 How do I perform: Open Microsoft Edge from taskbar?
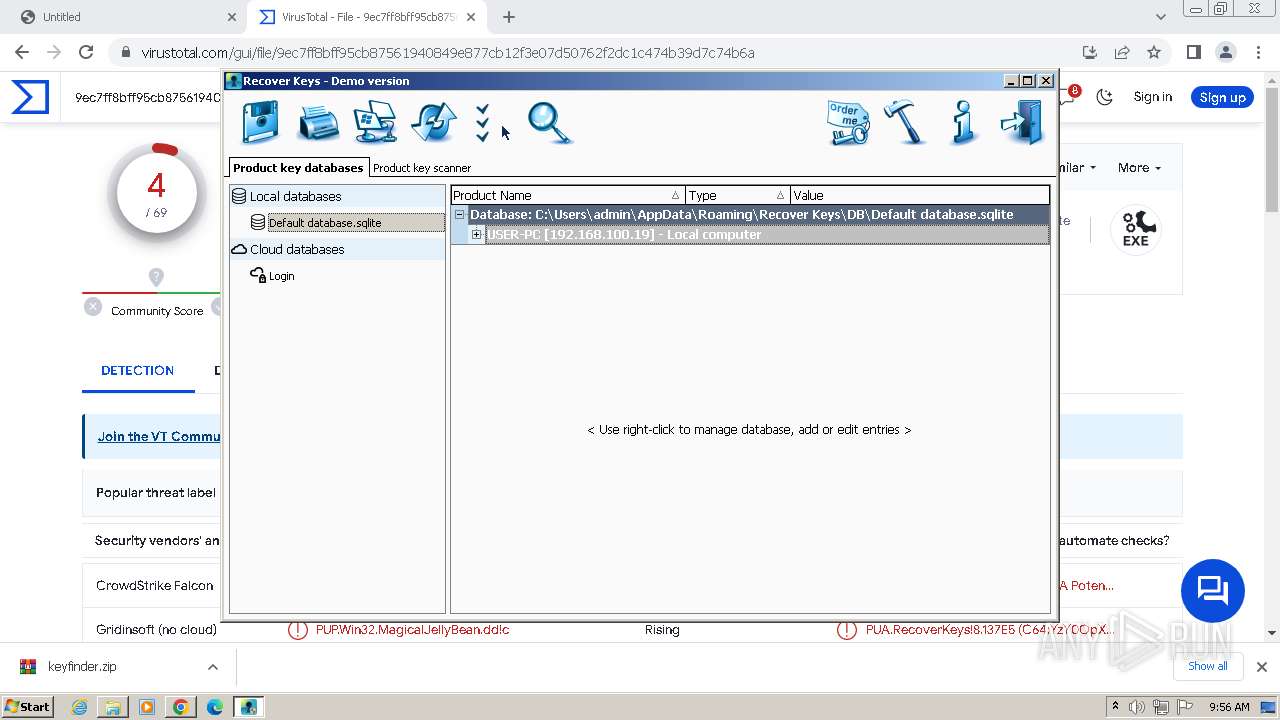(215, 707)
